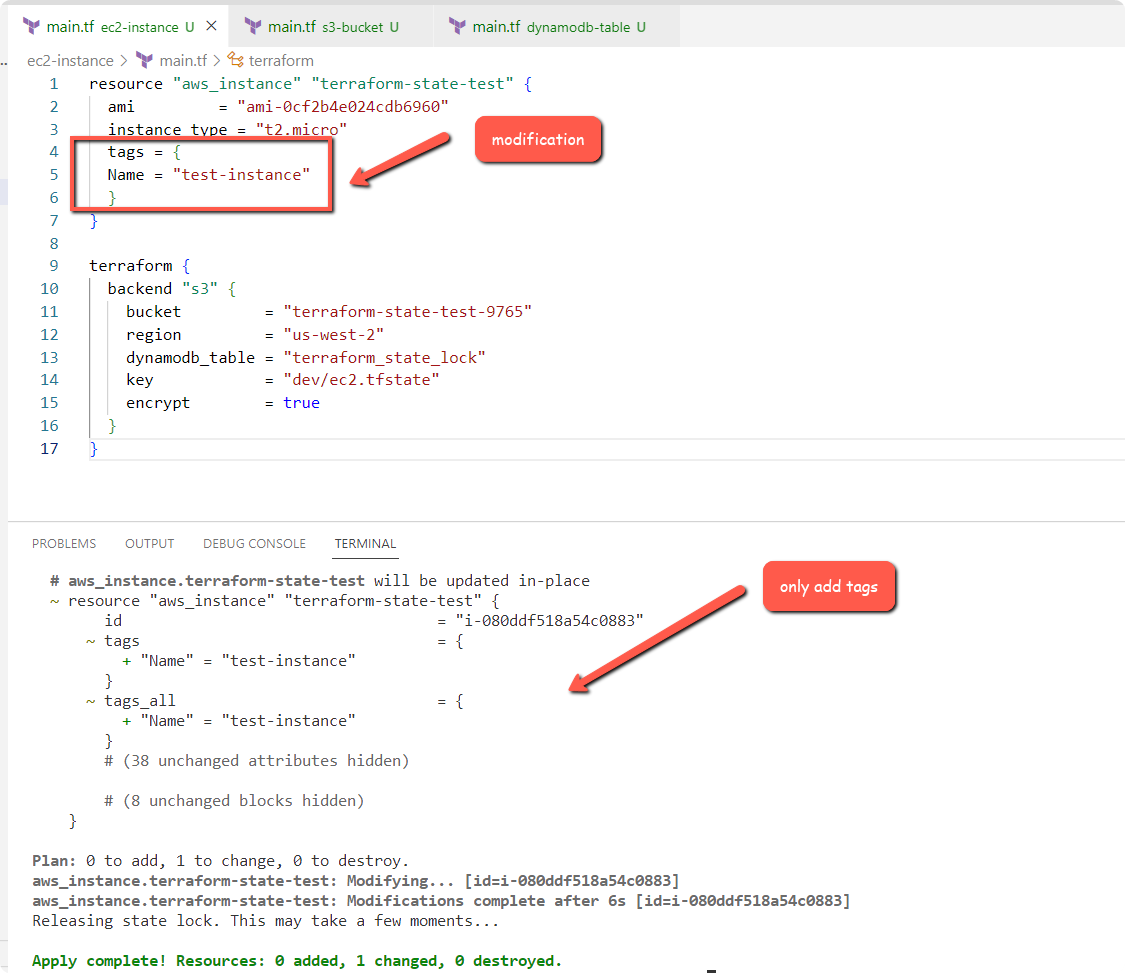
Task: Open the PROBLEMS panel tab
Action: [x=64, y=543]
